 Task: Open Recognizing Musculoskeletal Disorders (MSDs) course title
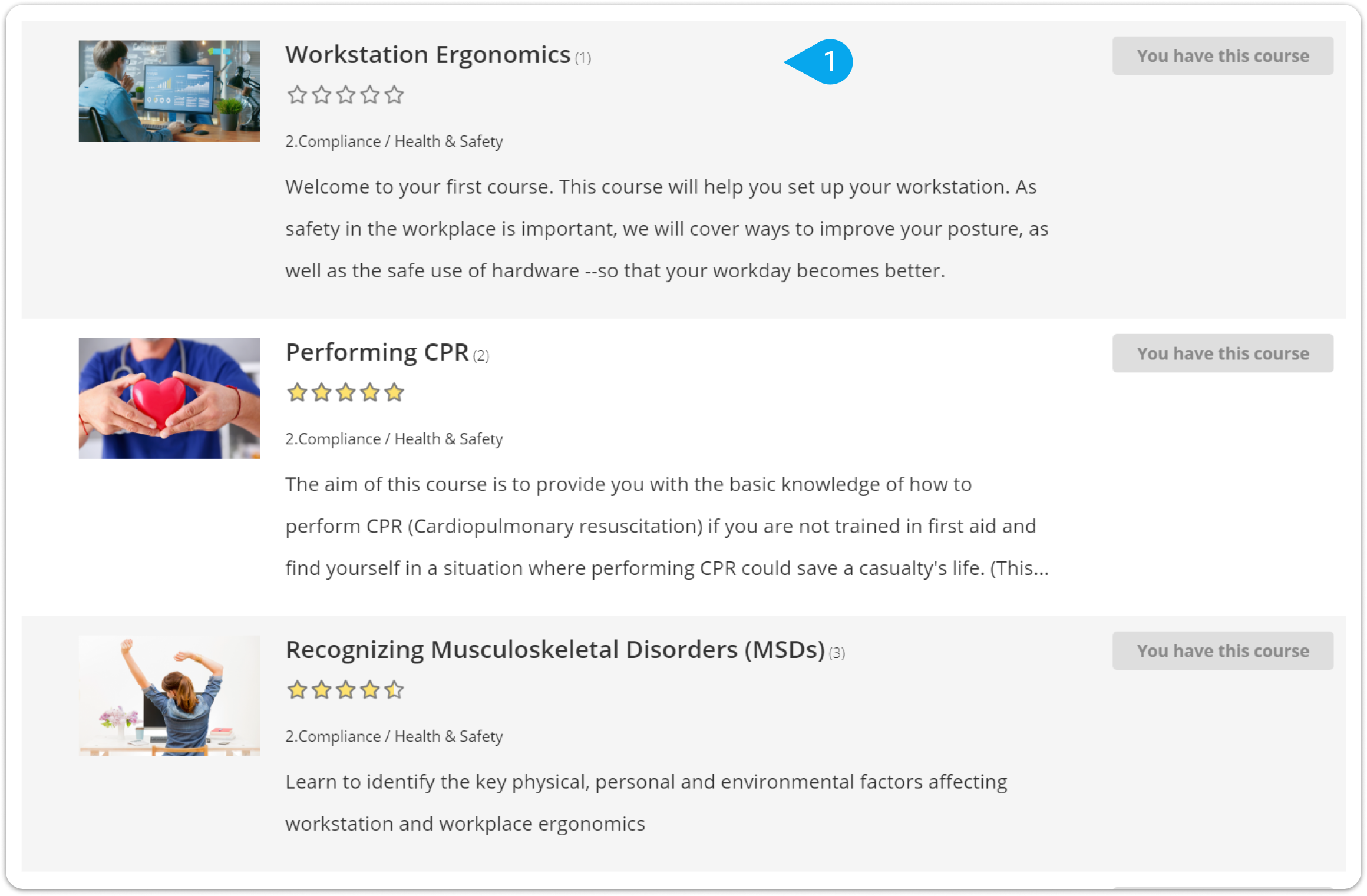point(555,650)
